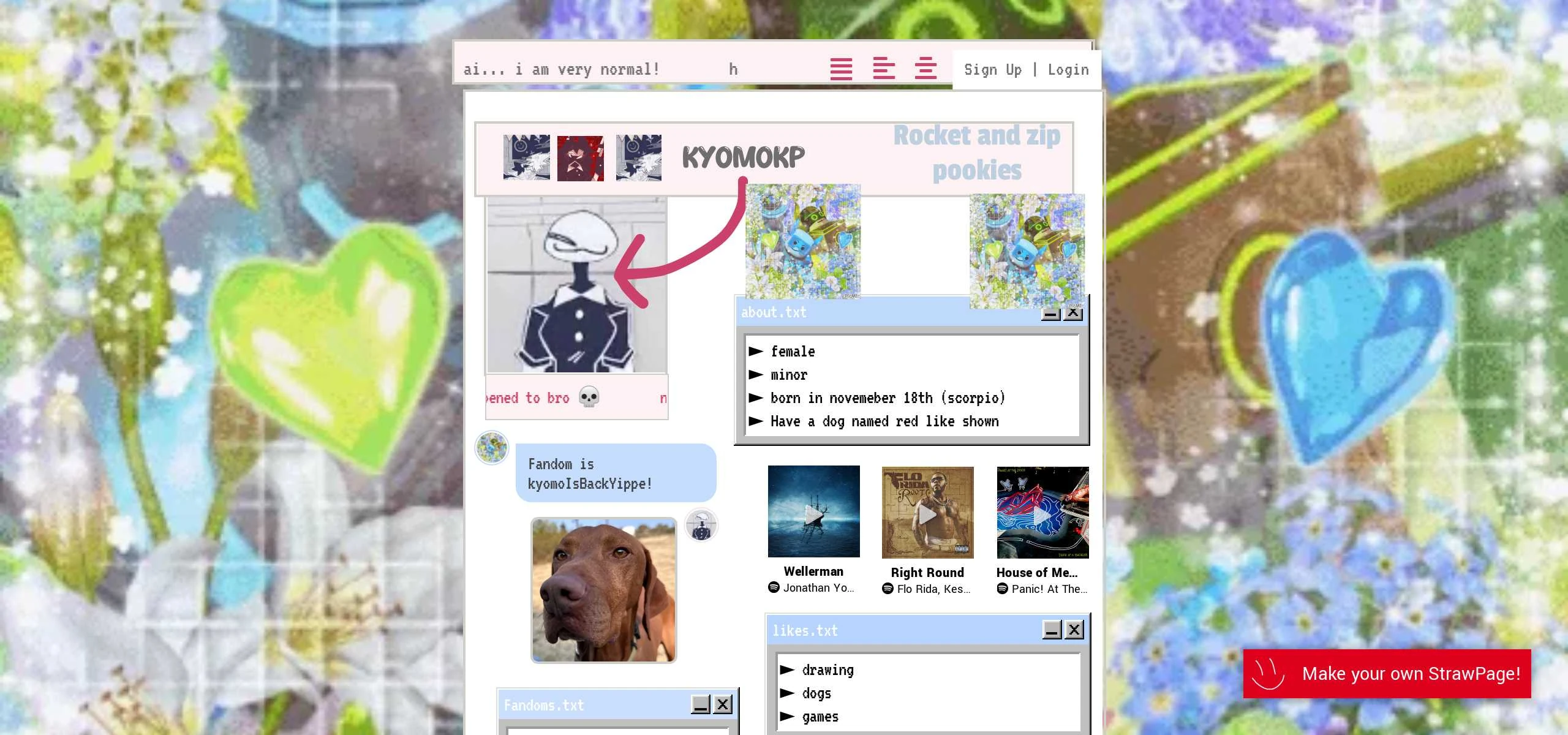Click the center-align lines icon

tap(925, 68)
